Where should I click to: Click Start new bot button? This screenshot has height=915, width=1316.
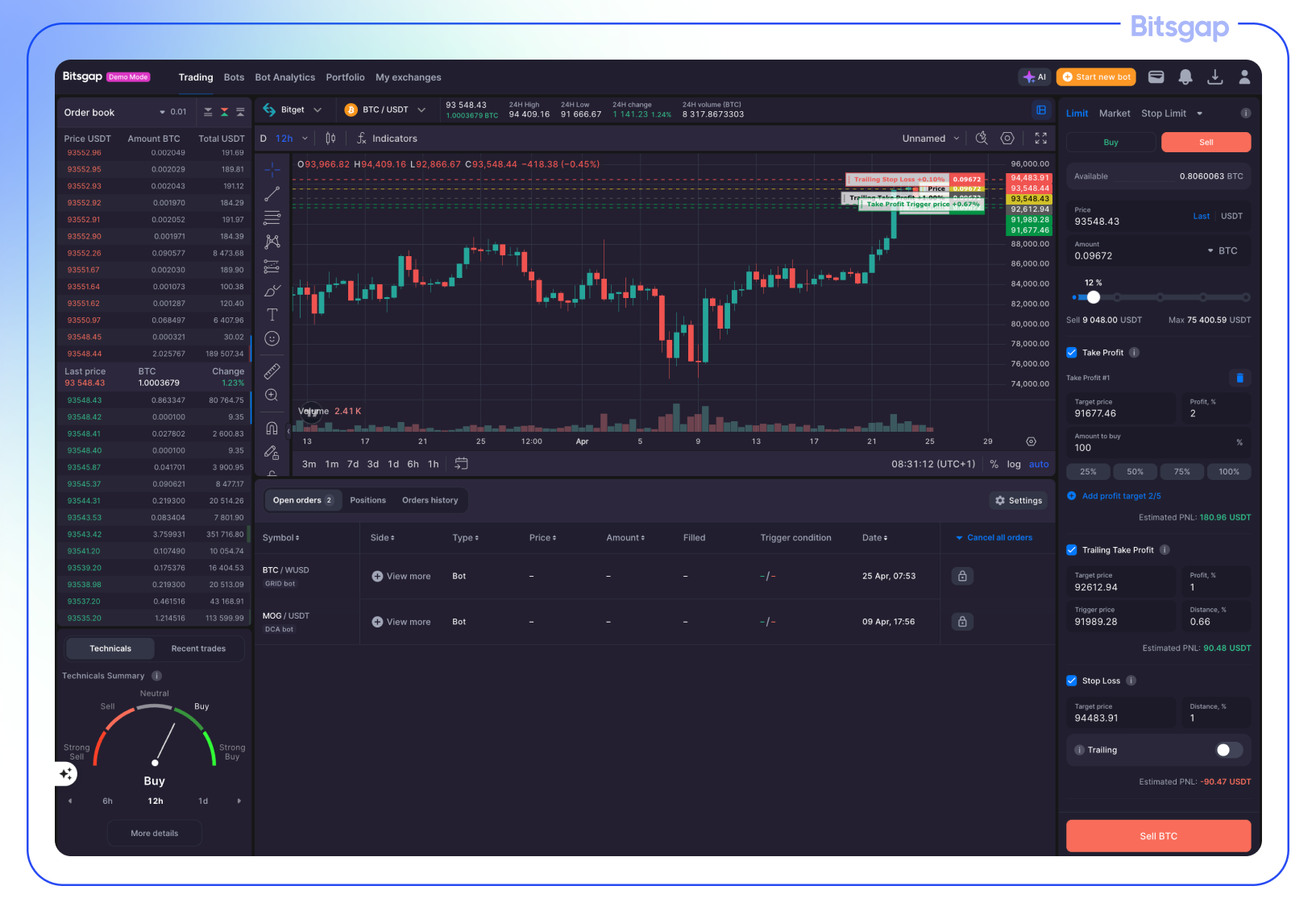pos(1096,77)
